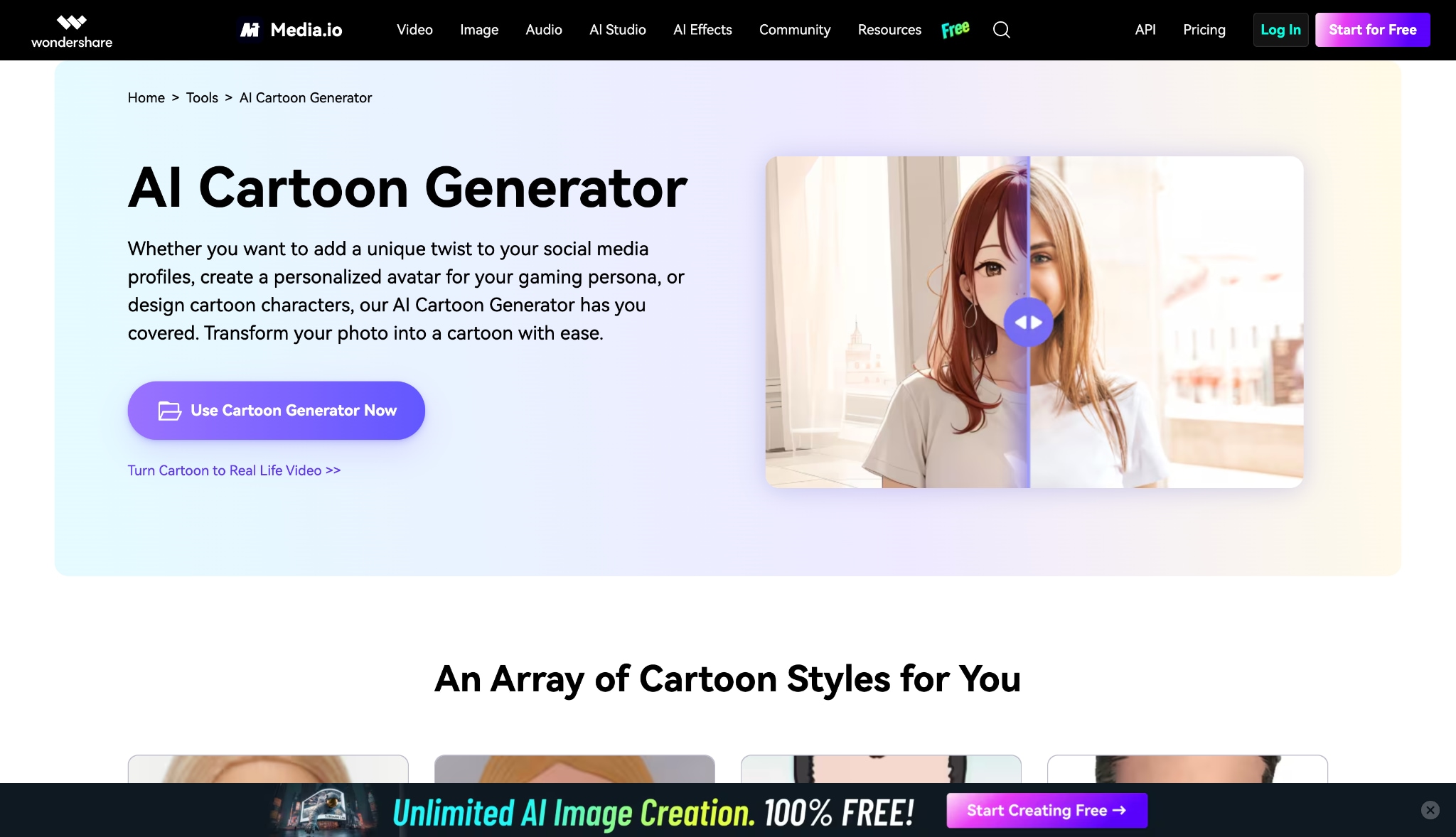
Task: Open the Pricing page
Action: point(1204,30)
